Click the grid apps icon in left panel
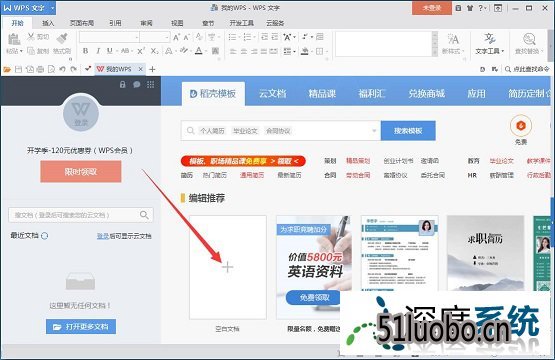Image resolution: width=555 pixels, height=360 pixels. click(150, 85)
